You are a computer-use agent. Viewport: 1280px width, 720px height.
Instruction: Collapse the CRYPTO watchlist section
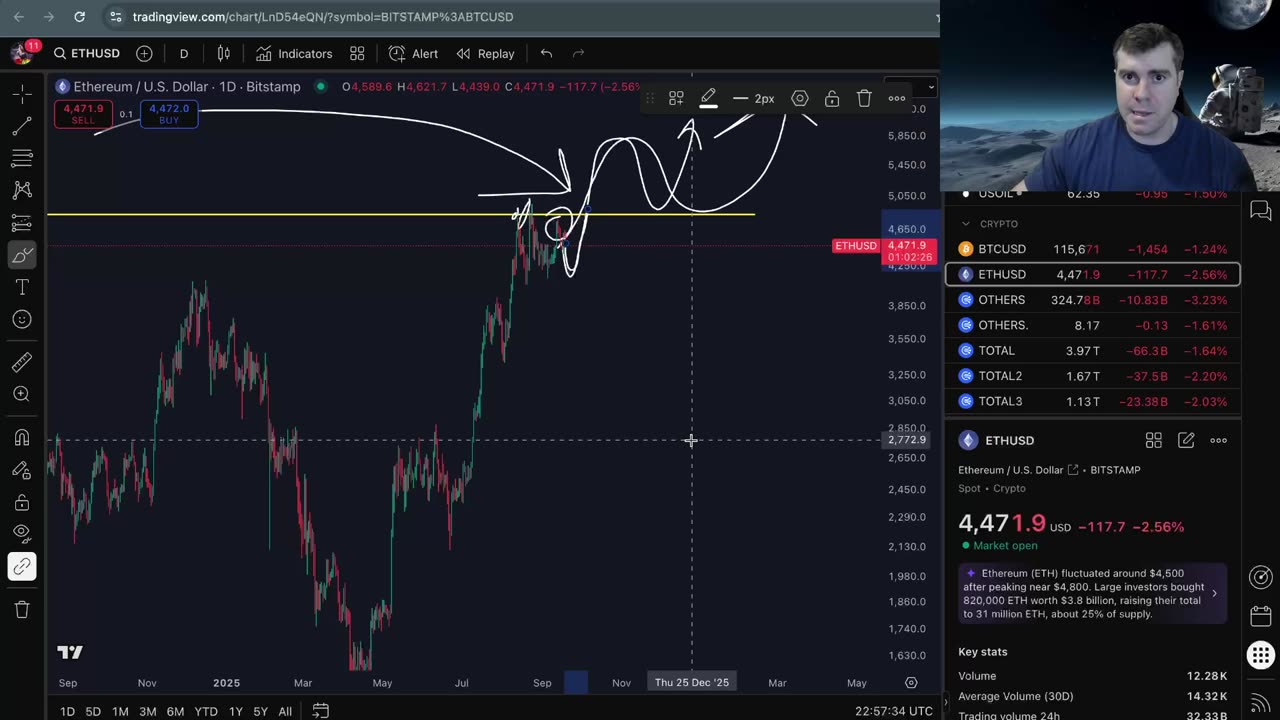tap(965, 224)
